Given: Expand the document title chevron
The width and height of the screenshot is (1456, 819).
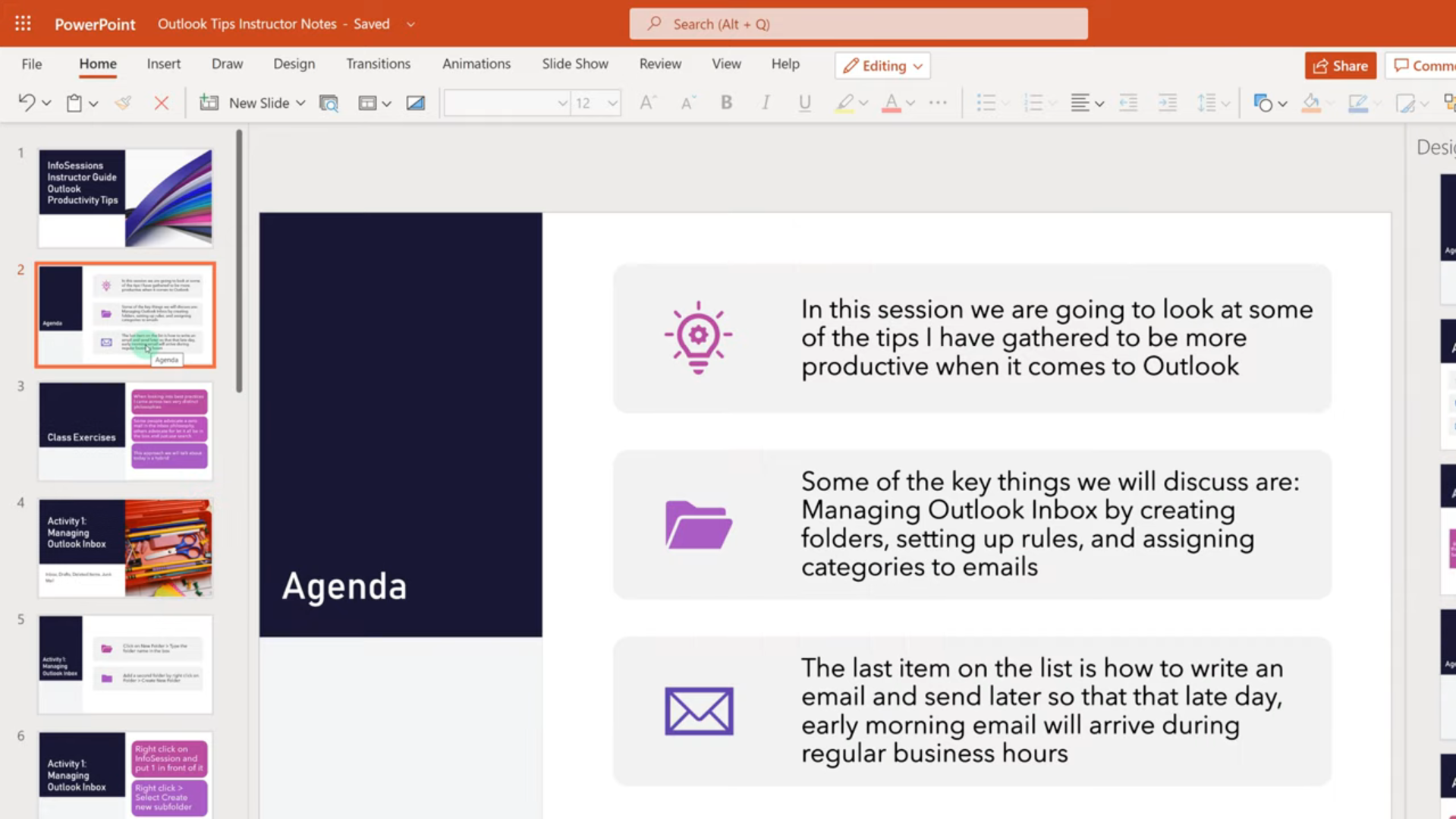Looking at the screenshot, I should 410,24.
